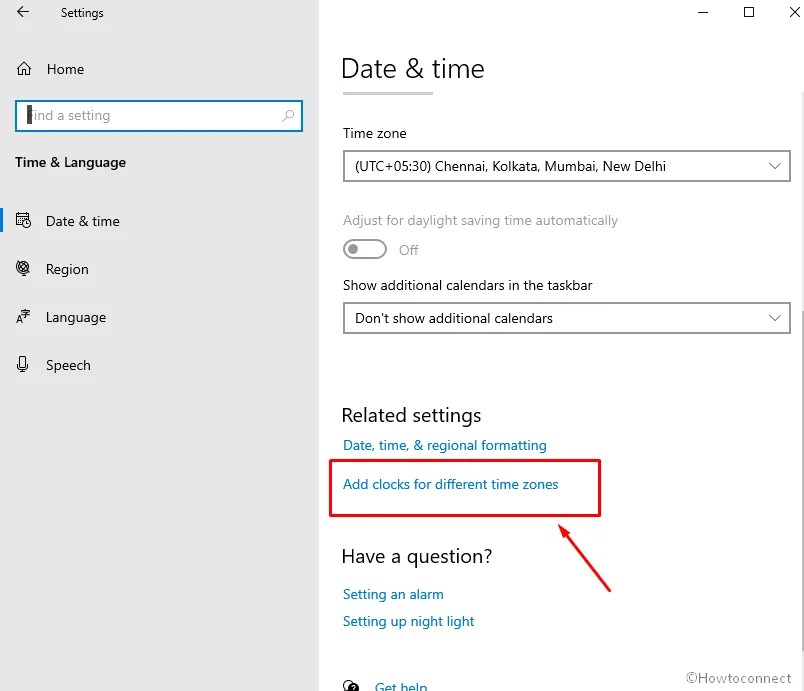Screen dimensions: 804x691
Task: Click Date, time, & regional formatting
Action: (x=445, y=445)
